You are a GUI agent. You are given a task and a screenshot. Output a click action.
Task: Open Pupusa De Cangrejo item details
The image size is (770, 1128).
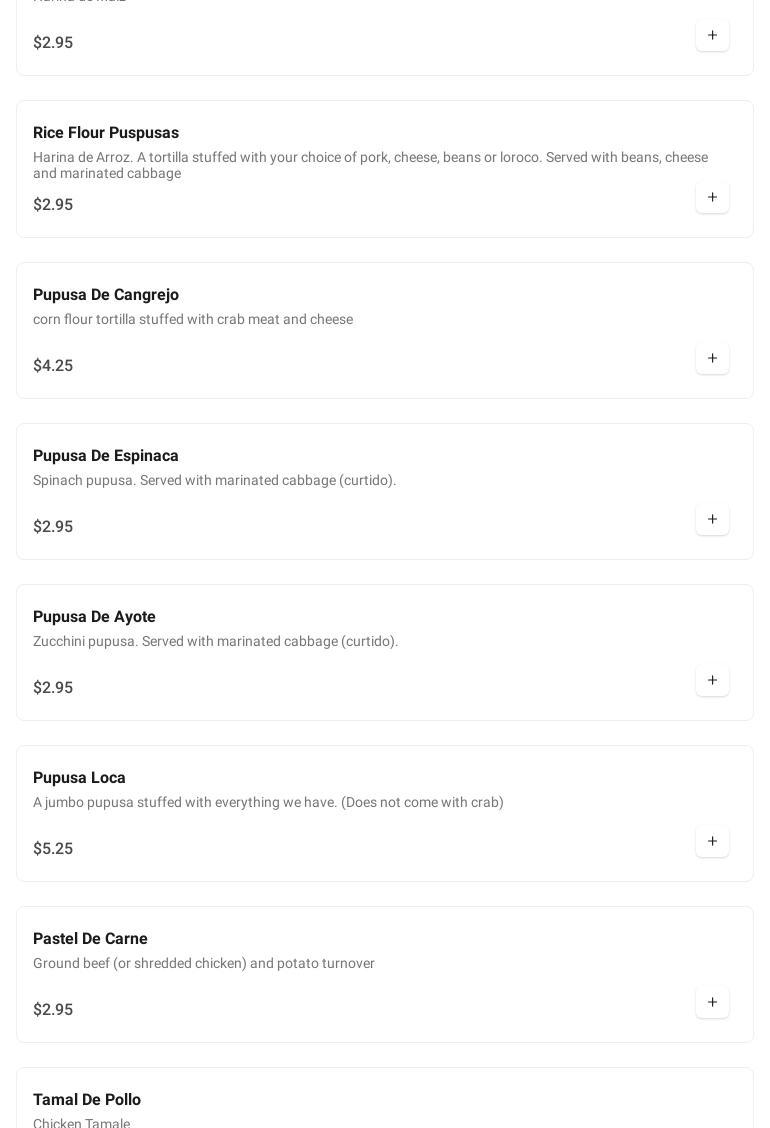[x=106, y=295]
